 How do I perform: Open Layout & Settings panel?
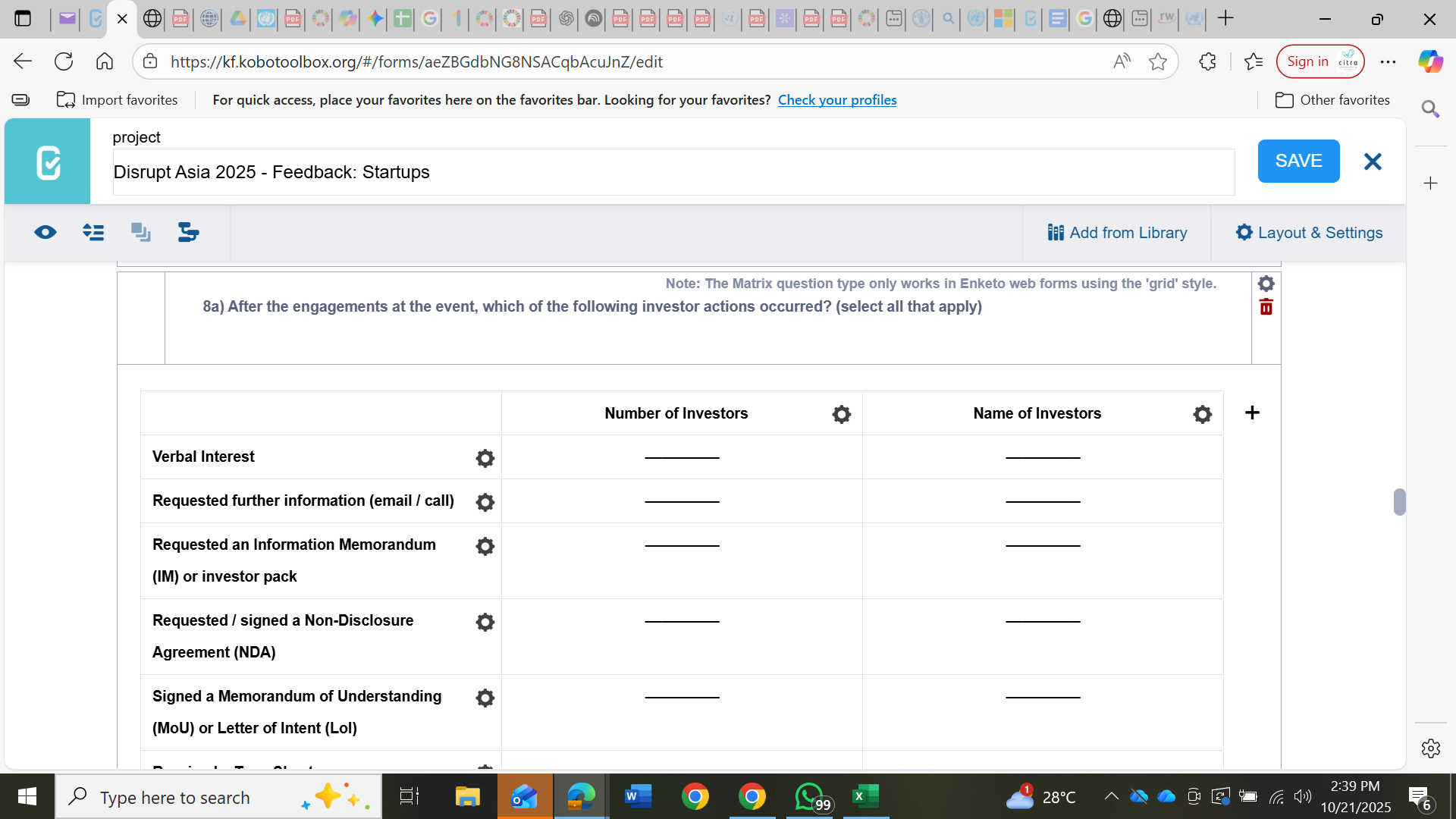pyautogui.click(x=1309, y=233)
